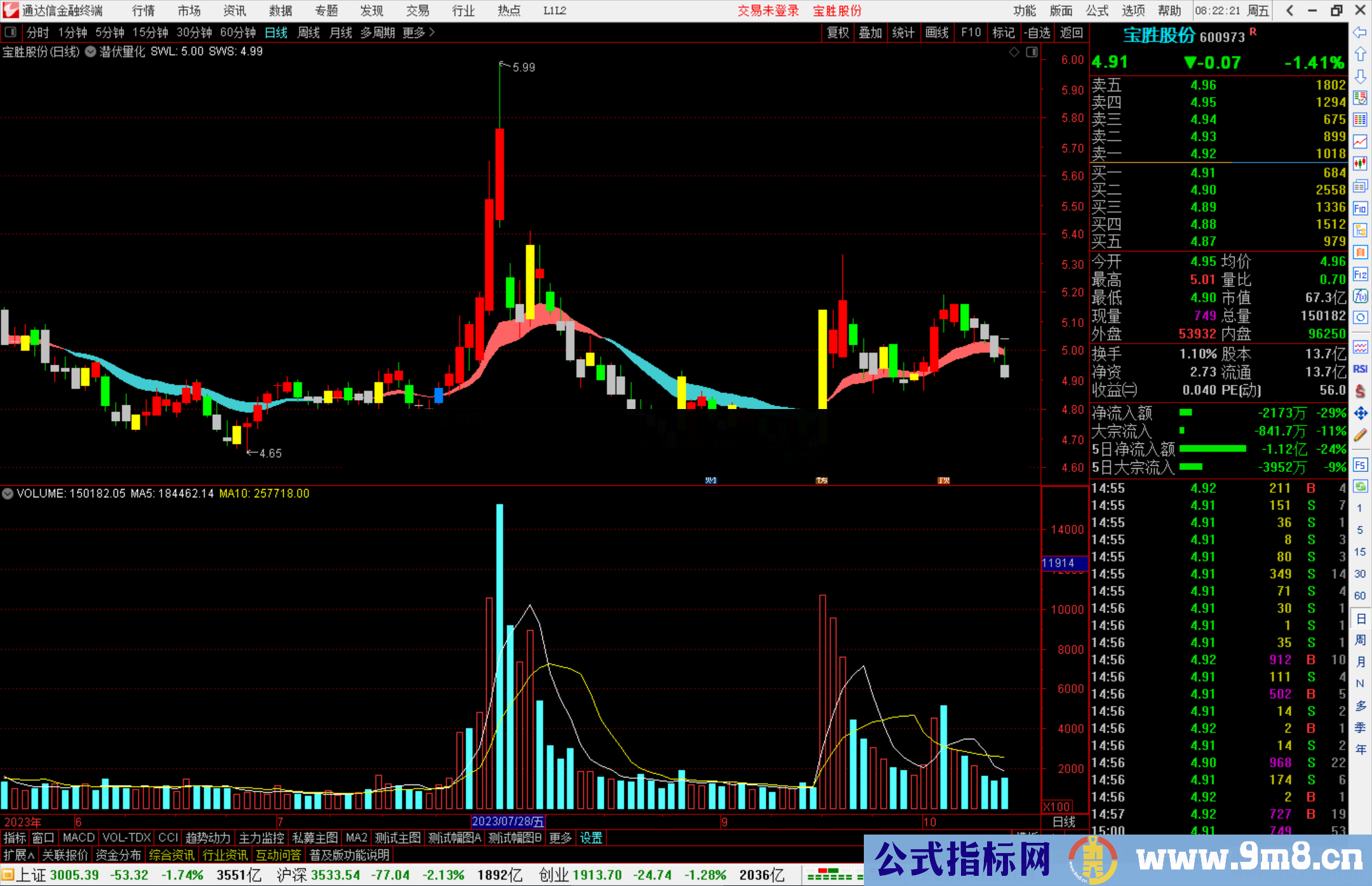Open the 行情 menu
This screenshot has width=1372, height=886.
coord(144,10)
